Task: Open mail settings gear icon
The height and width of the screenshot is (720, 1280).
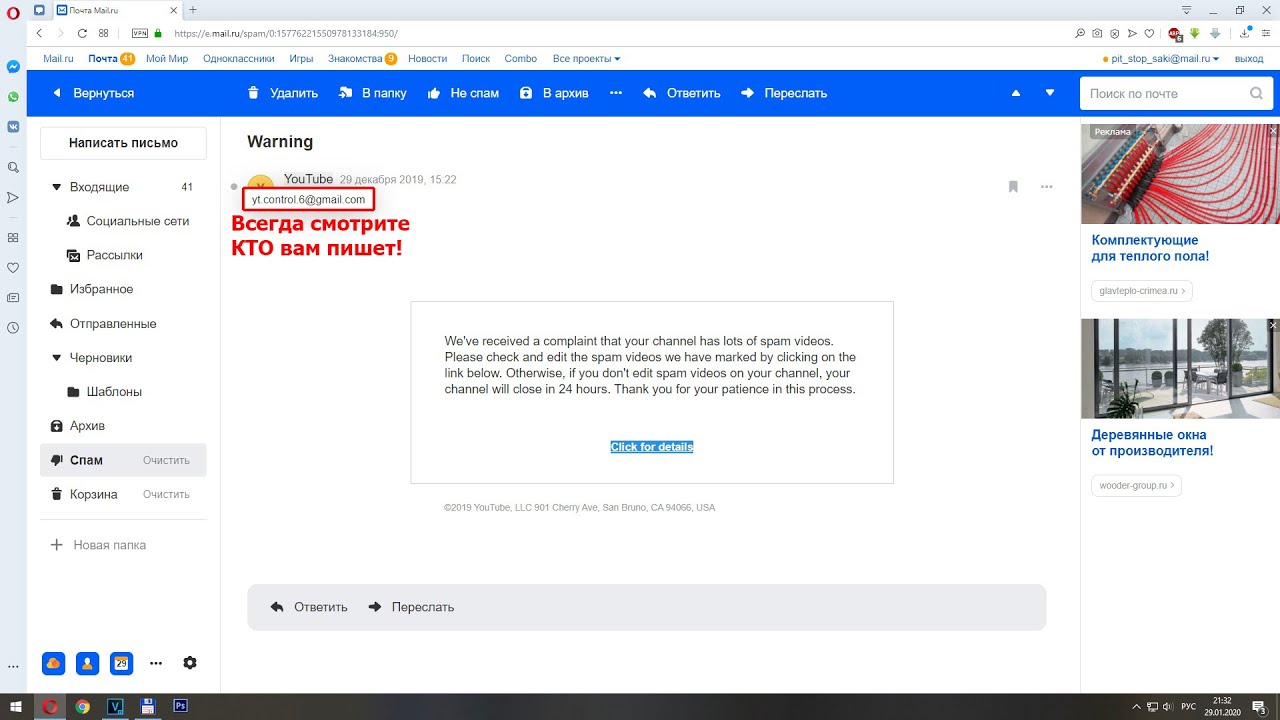Action: (x=190, y=663)
